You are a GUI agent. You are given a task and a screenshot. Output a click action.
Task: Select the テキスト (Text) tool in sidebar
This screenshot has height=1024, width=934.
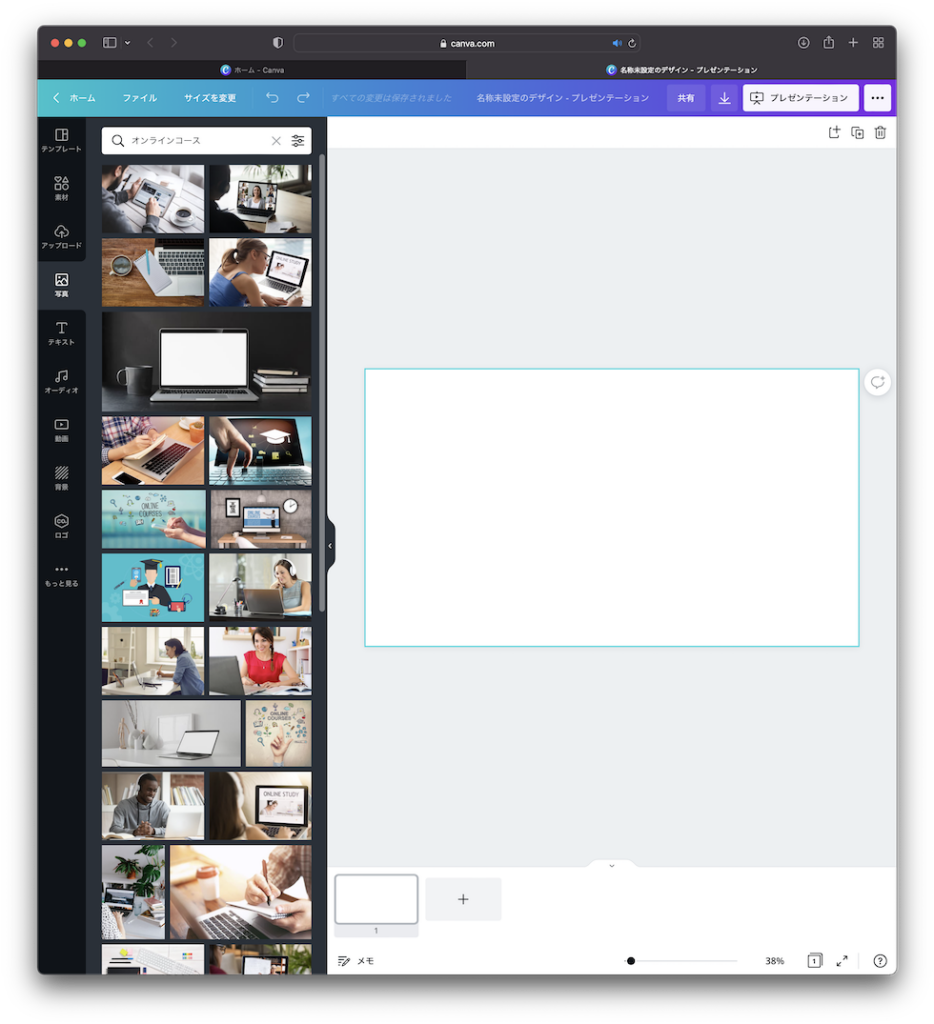(x=61, y=333)
